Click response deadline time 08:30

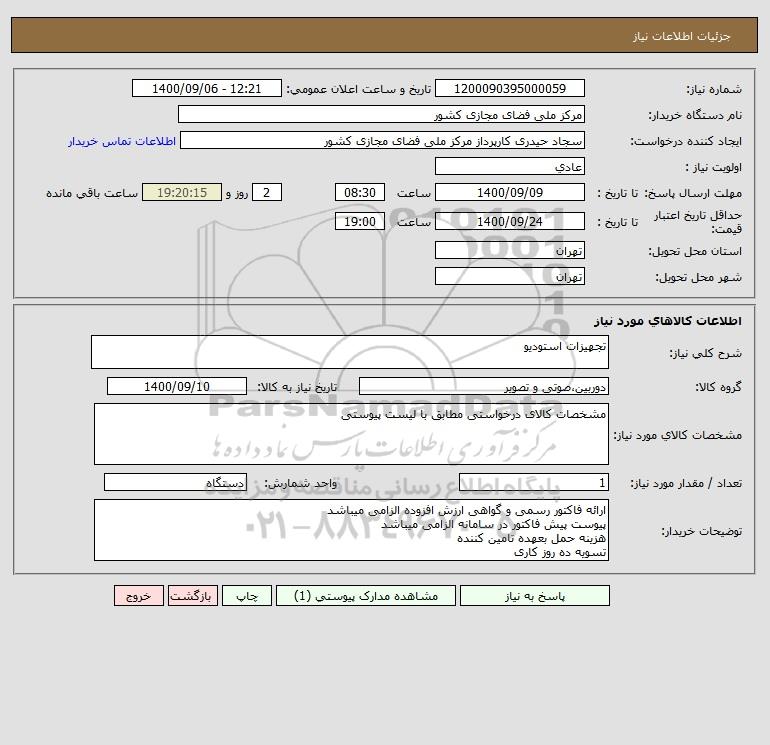[360, 193]
